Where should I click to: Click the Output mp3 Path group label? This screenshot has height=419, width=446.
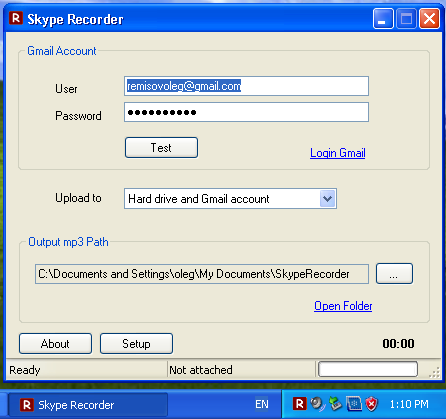pos(68,242)
